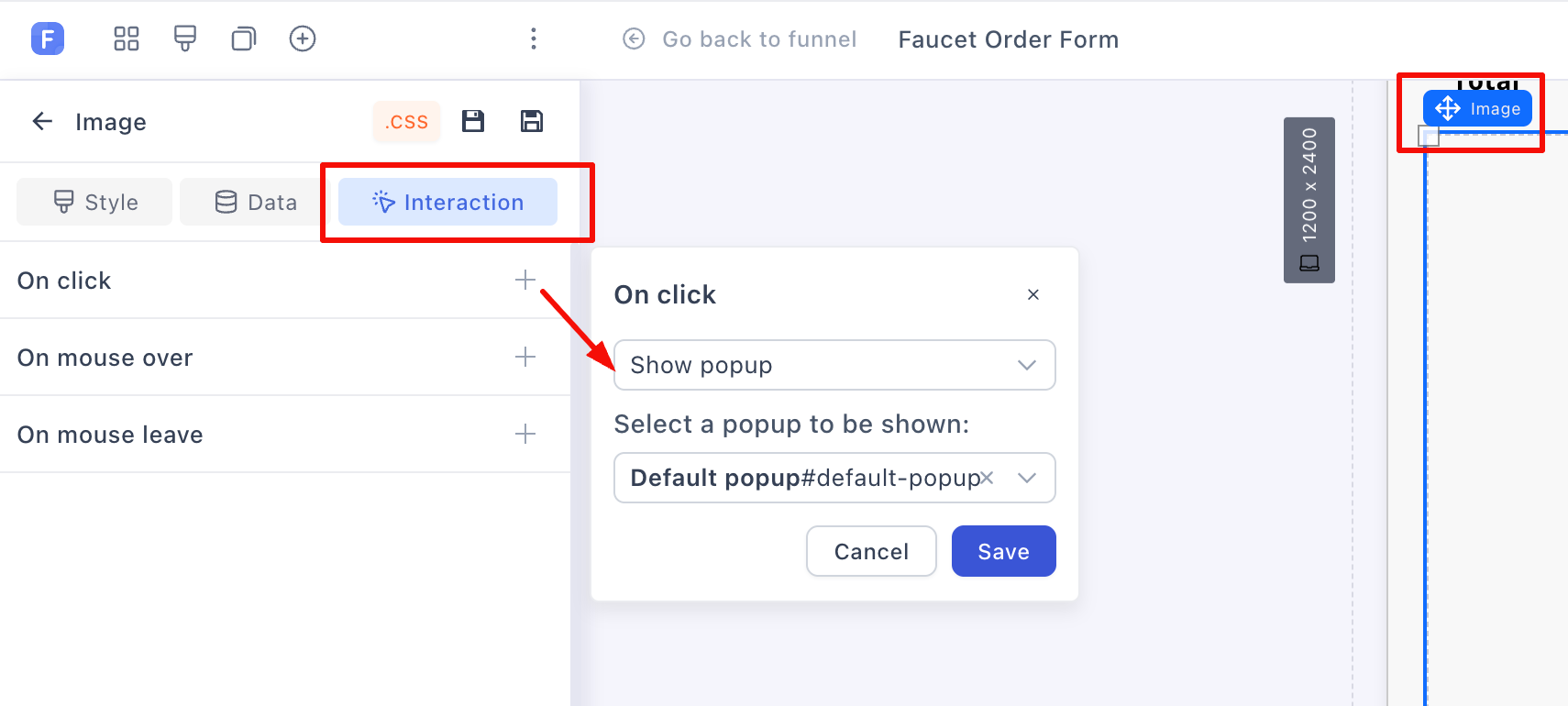Add an On mouse leave interaction
1568x706 pixels.
tap(525, 434)
